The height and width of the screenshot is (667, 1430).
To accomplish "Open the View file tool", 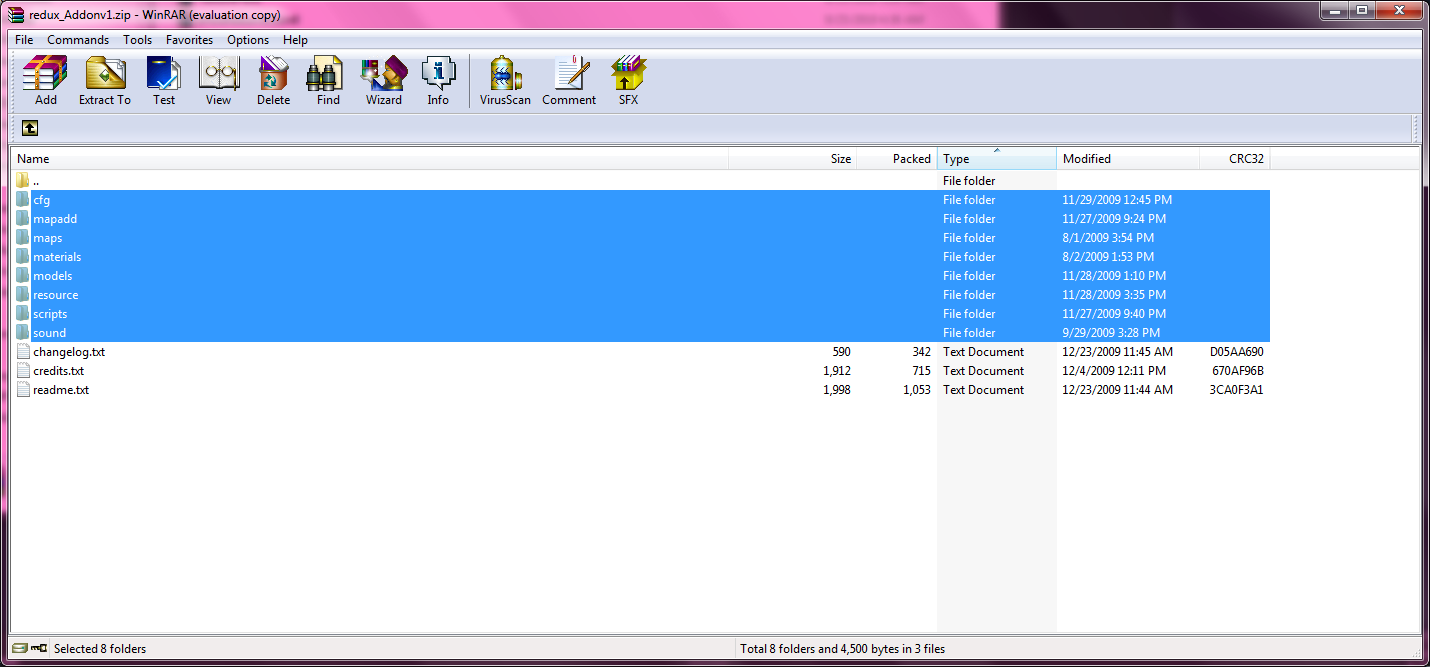I will (218, 80).
